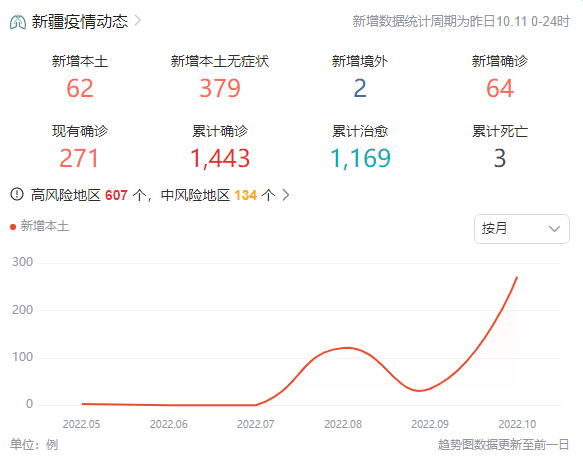
Task: Click the 2022.08 x-axis label
Action: coord(343,424)
